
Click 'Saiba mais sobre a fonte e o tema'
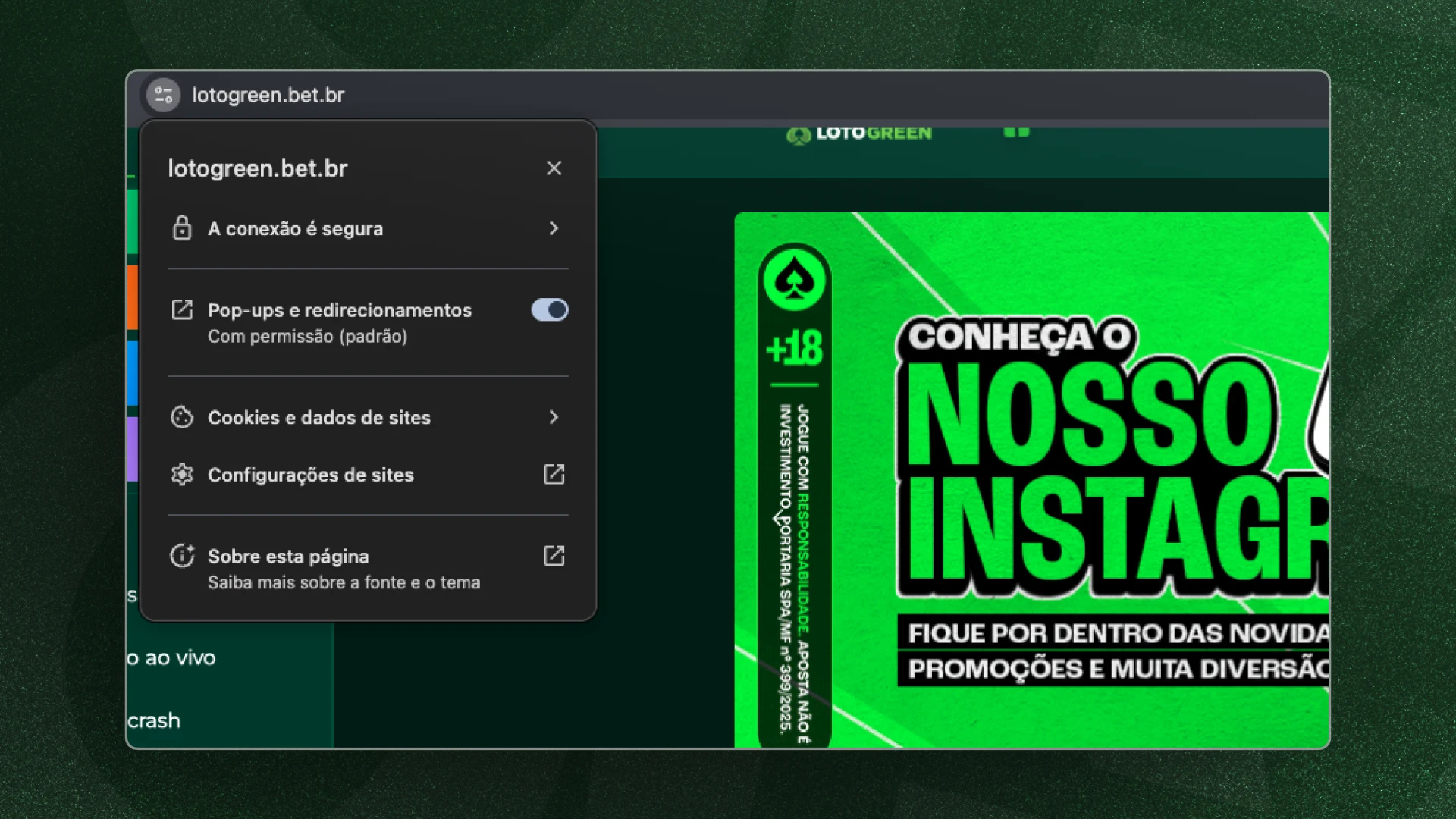[x=344, y=583]
